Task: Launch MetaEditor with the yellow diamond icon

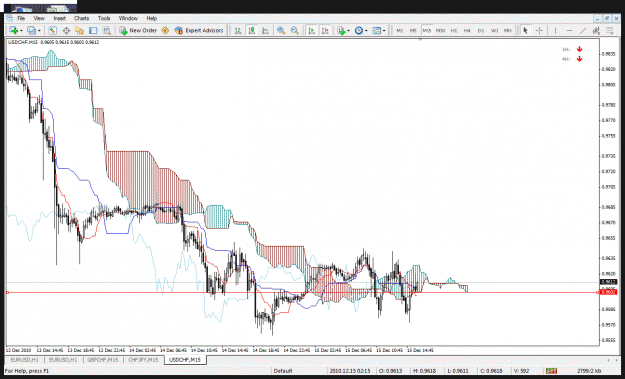Action: [x=165, y=30]
